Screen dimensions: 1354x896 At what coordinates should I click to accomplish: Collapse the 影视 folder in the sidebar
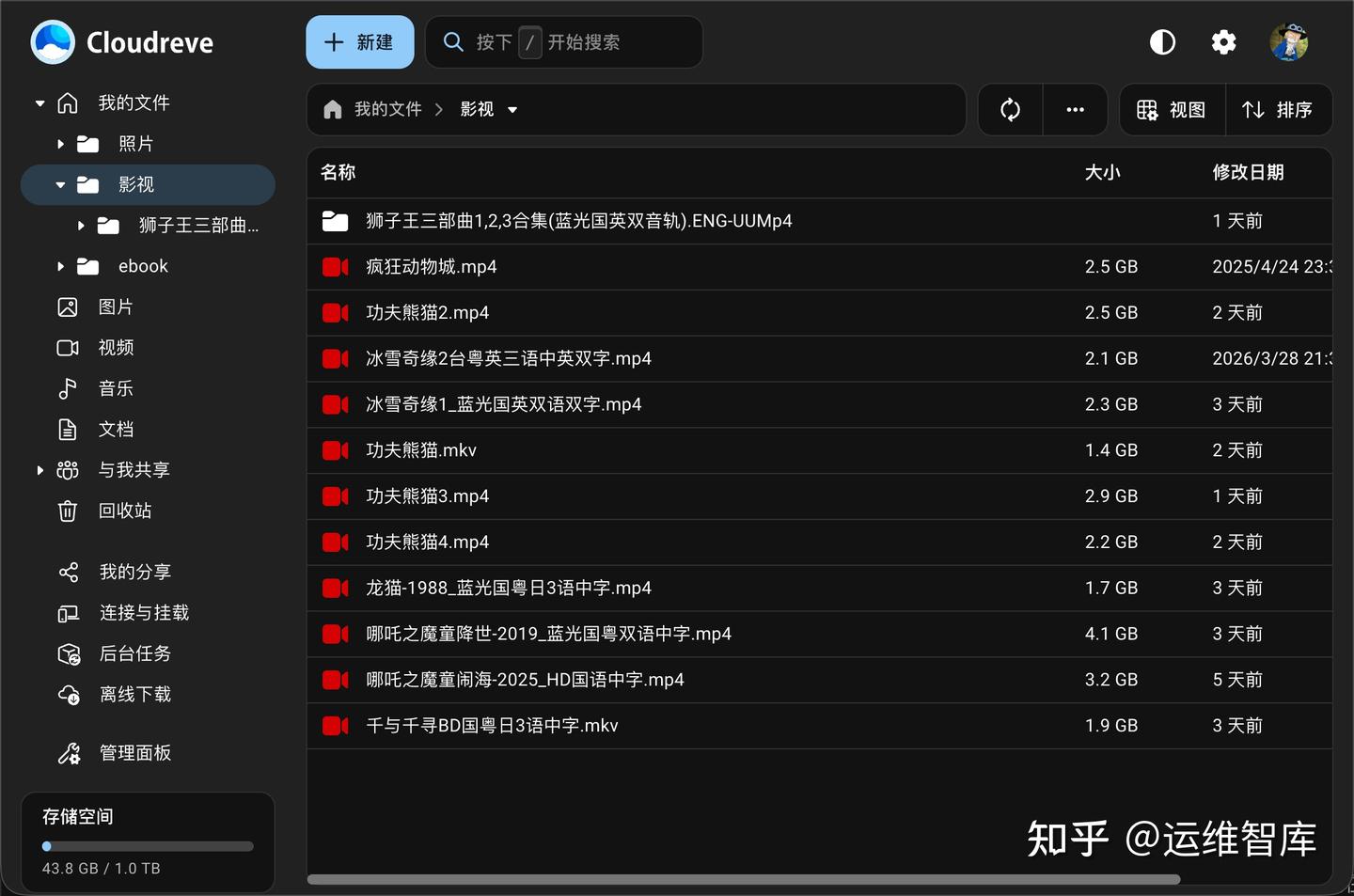pos(60,185)
